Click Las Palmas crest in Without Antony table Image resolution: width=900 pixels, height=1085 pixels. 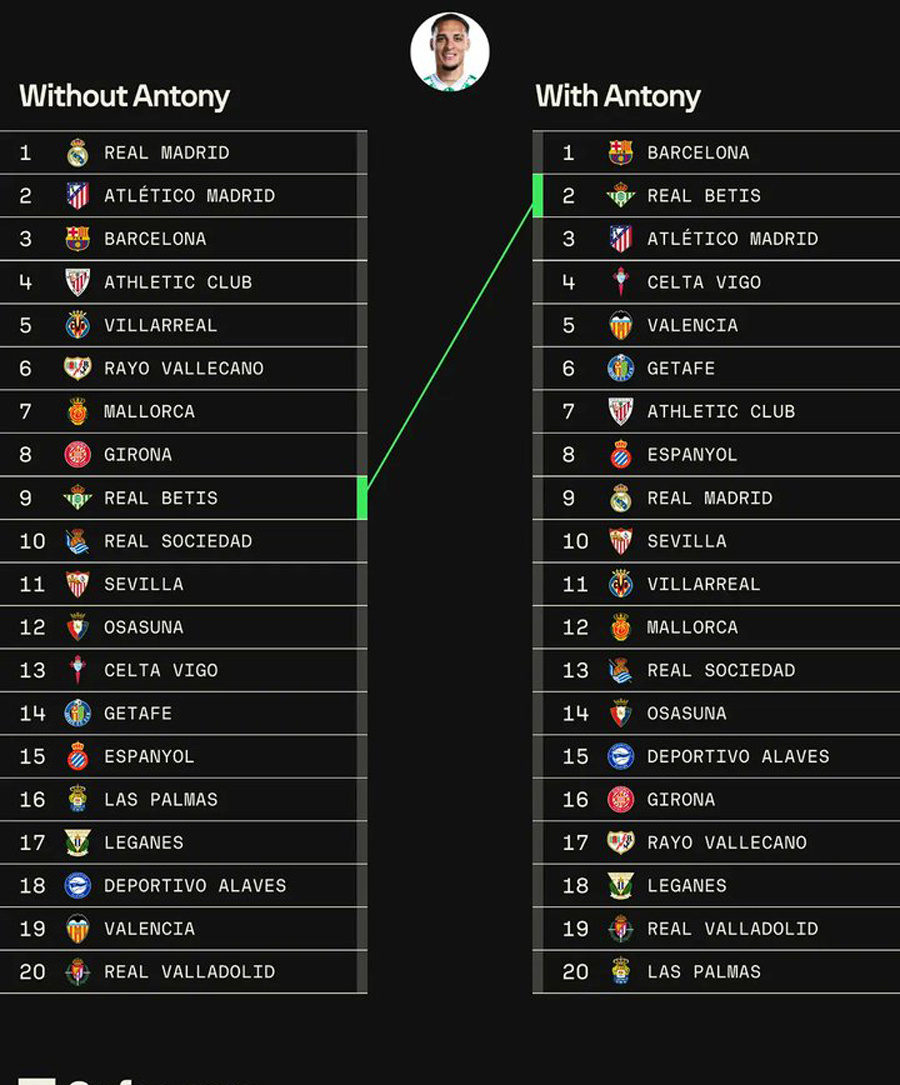tap(77, 799)
